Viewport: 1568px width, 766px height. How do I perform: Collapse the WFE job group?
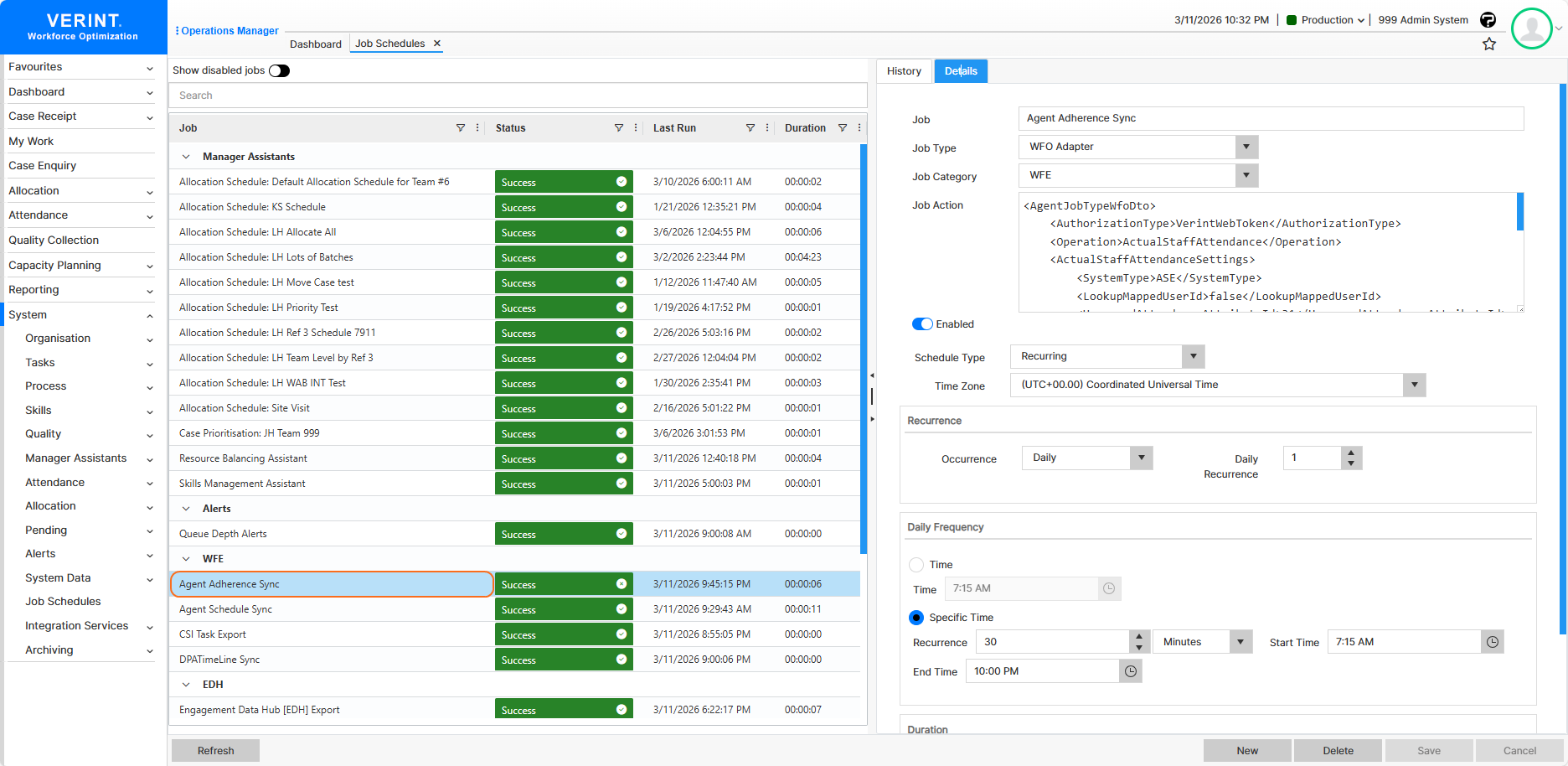(x=186, y=558)
